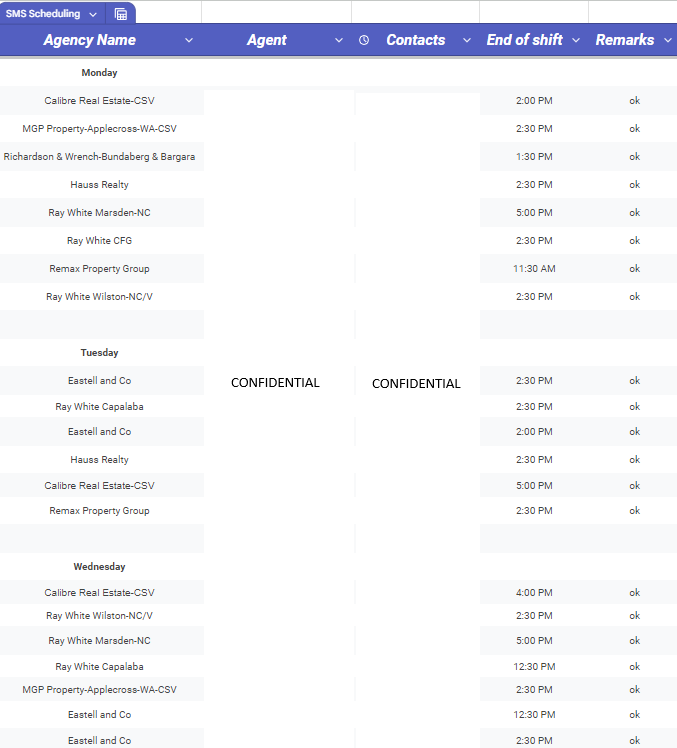This screenshot has height=748, width=677.
Task: Click 12:30 PM cell in Ray White Capalaba row
Action: click(x=534, y=666)
